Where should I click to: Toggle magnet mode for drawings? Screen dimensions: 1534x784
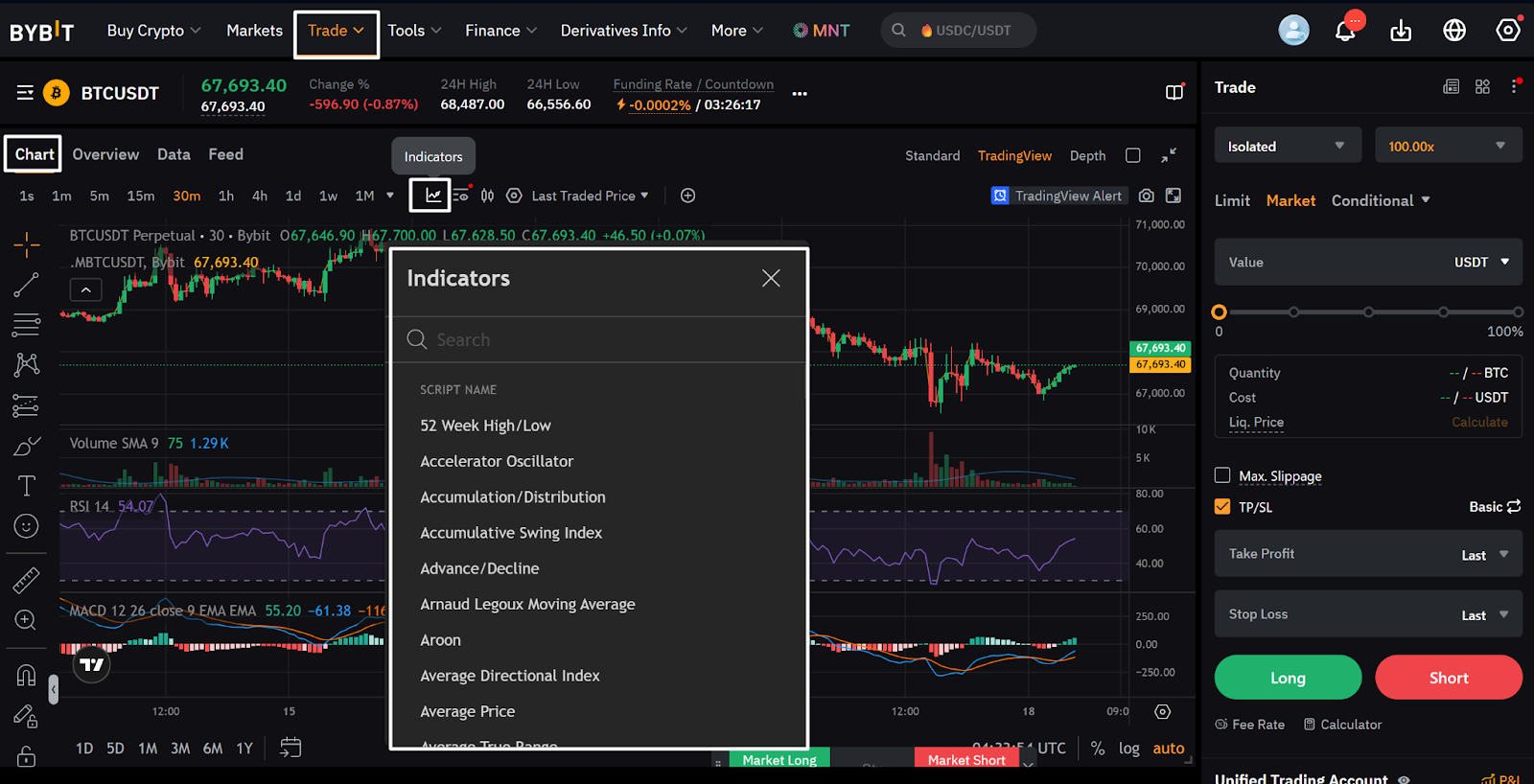27,676
